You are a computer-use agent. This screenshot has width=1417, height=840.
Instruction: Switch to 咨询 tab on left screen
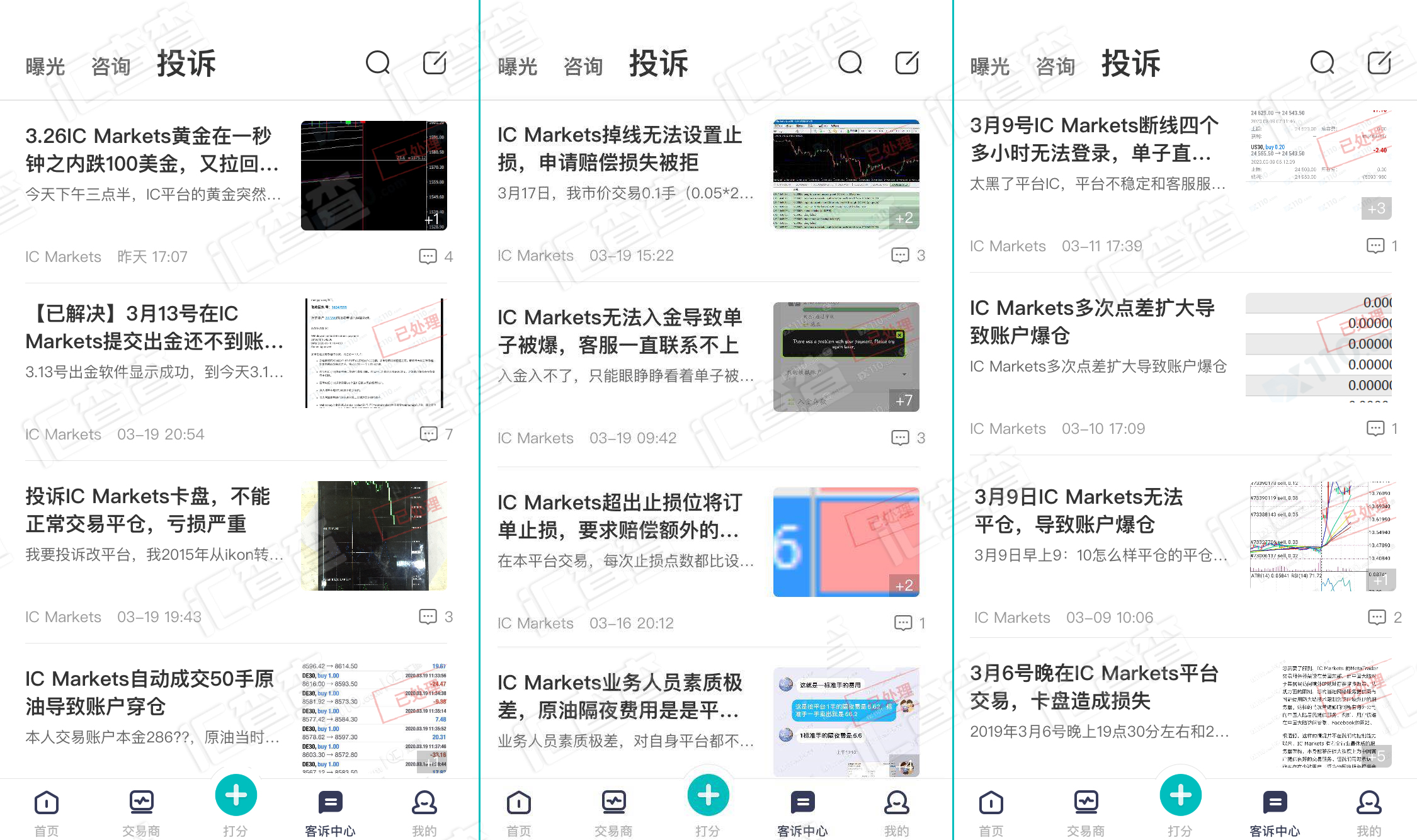pos(111,66)
